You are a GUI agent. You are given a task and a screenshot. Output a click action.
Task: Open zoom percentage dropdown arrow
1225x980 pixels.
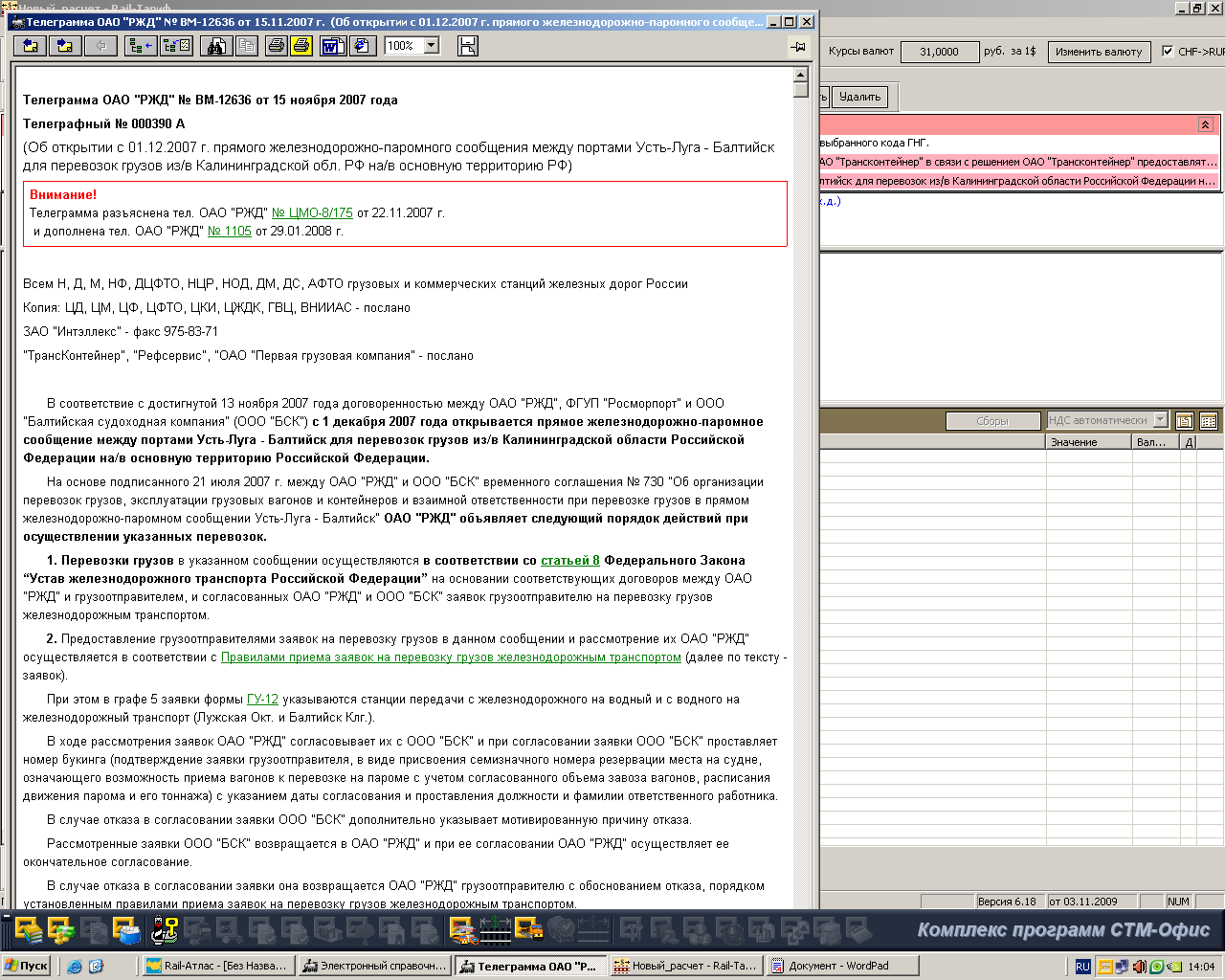(x=431, y=45)
